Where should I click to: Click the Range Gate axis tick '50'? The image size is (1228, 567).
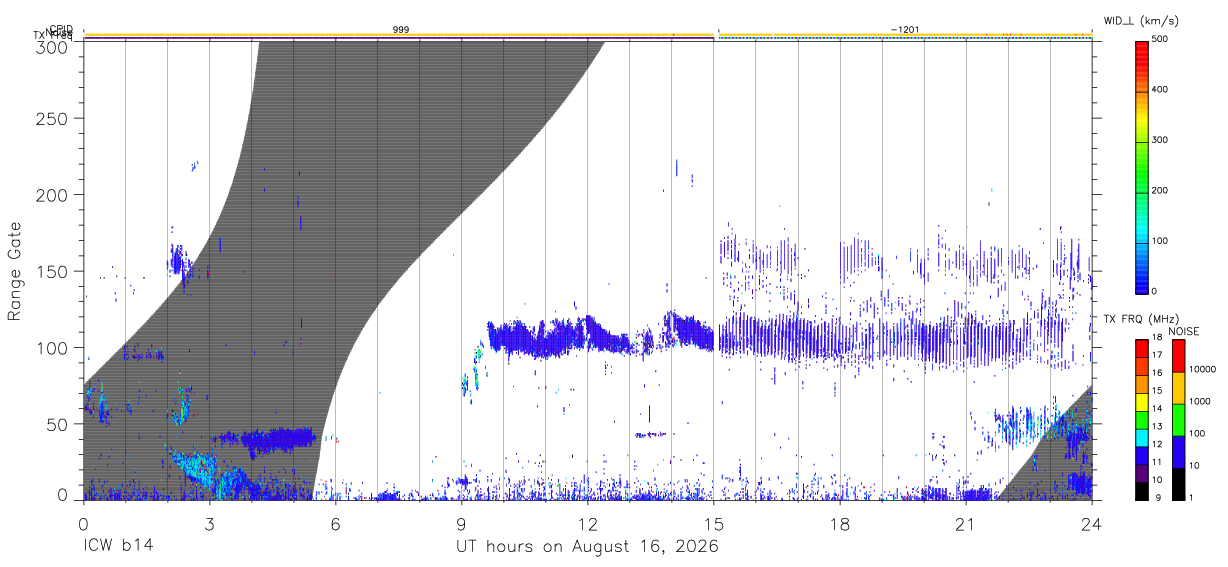click(58, 424)
